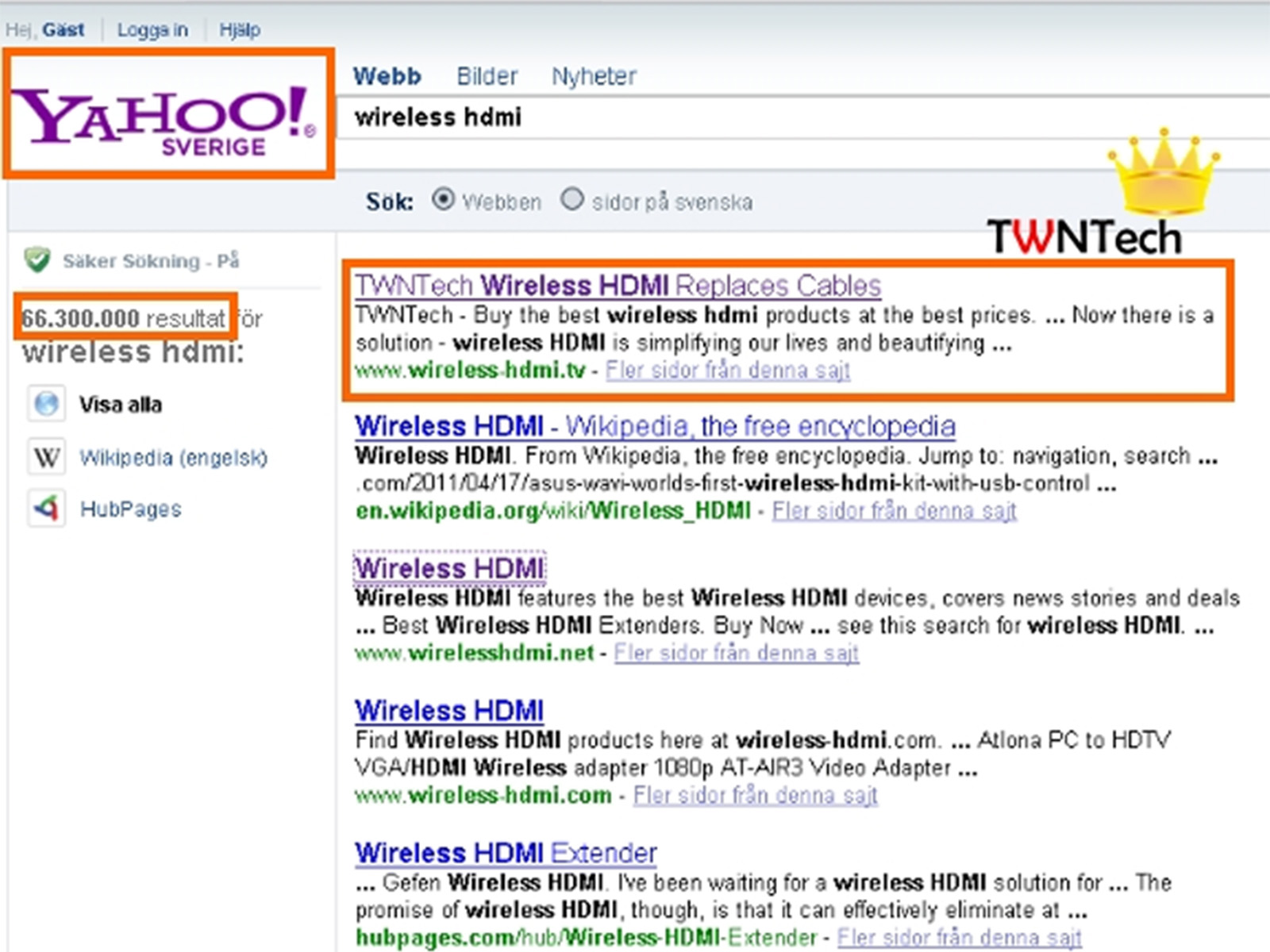Open the wirelesshdmi.net Wireless HDMI result title
Screen dimensions: 1270x952
[x=449, y=569]
